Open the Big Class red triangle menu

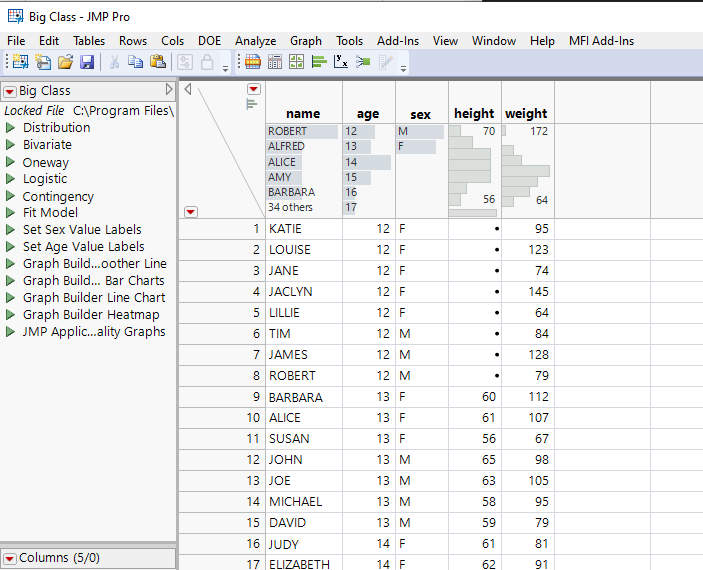[x=10, y=91]
